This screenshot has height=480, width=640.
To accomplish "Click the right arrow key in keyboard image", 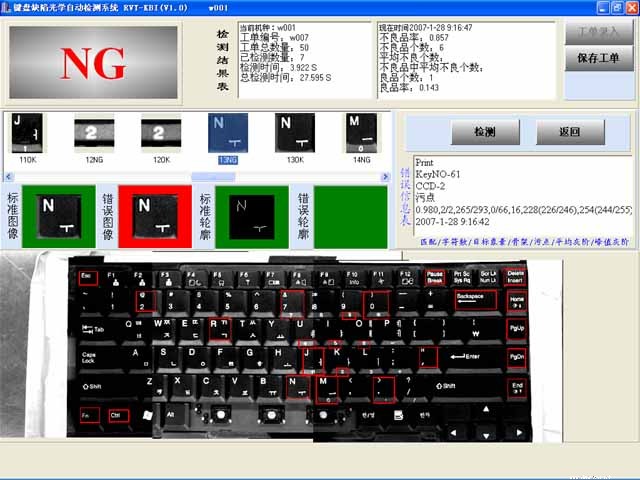I will pyautogui.click(x=519, y=432).
